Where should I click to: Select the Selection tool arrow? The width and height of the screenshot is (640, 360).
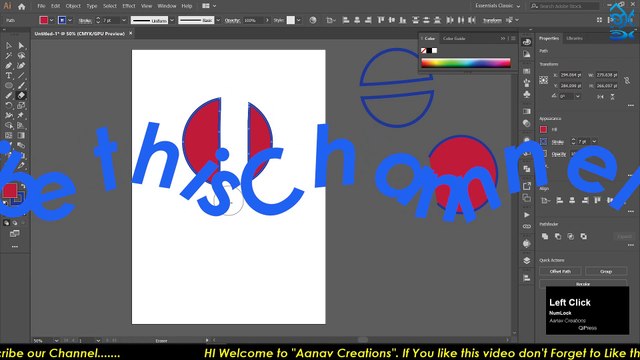[9, 46]
